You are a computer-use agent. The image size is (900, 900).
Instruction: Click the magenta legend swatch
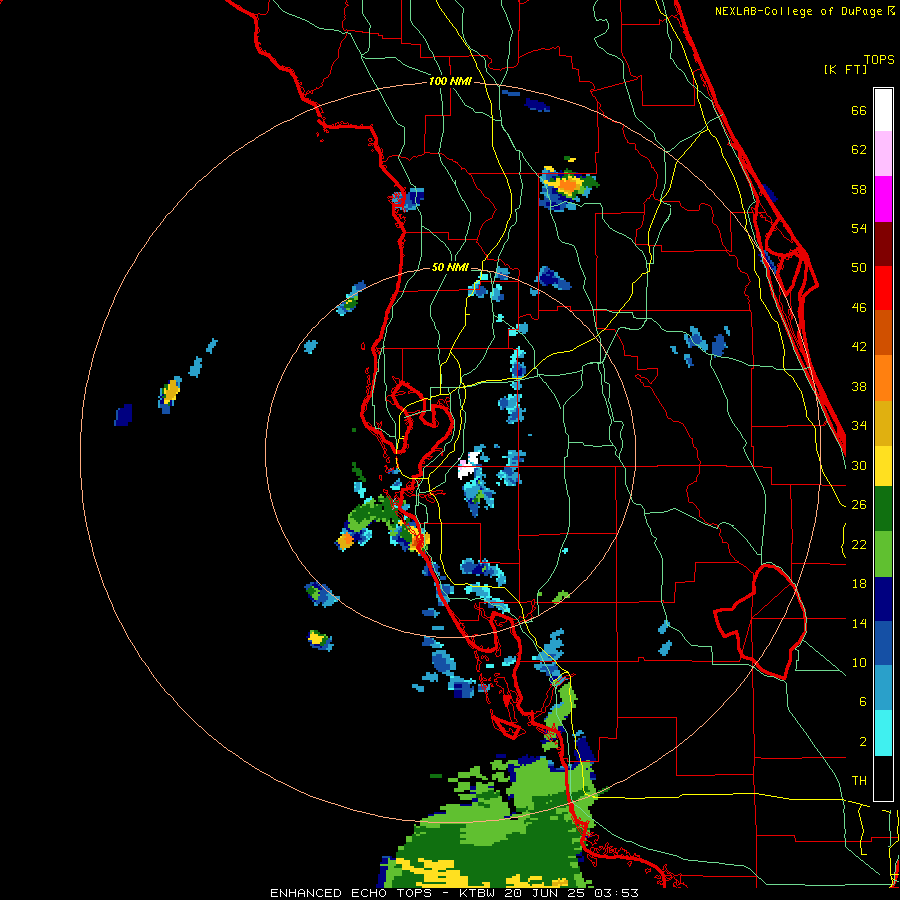(883, 199)
